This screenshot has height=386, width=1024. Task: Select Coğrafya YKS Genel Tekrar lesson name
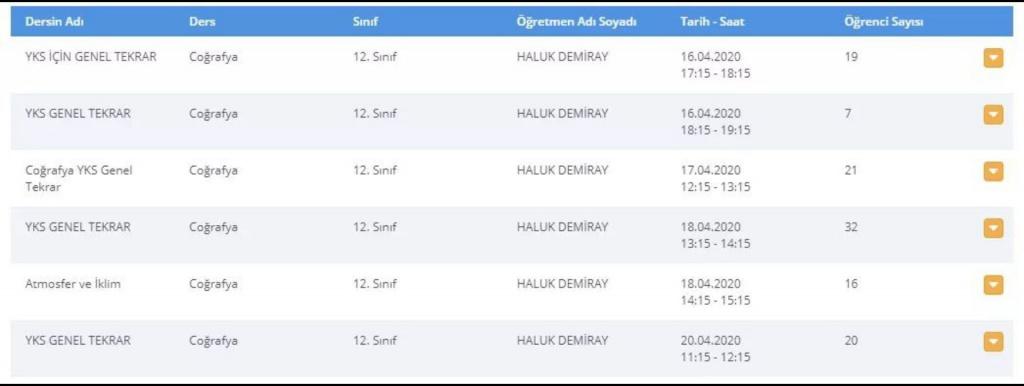79,178
